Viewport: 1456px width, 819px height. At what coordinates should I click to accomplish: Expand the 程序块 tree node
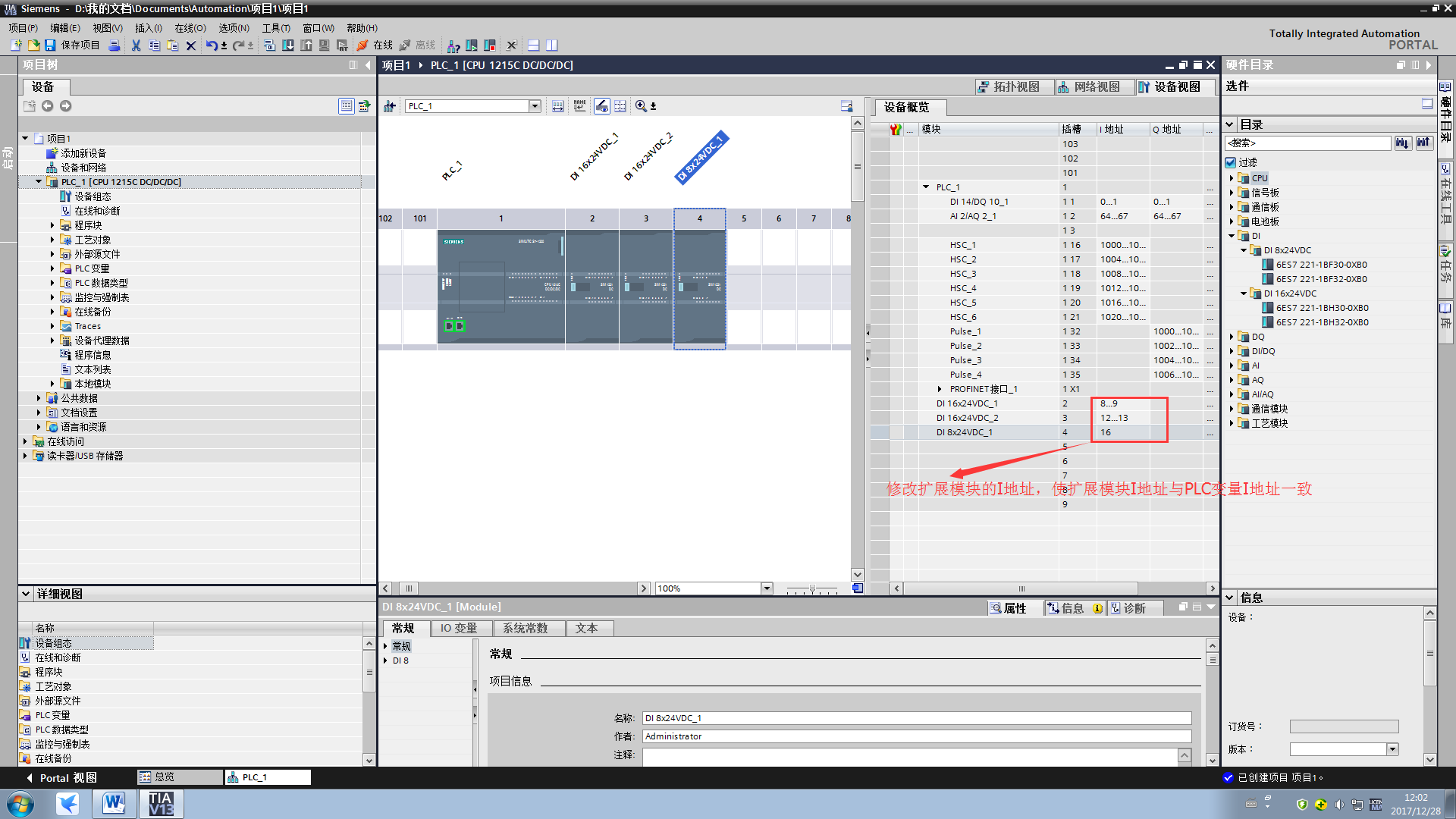[x=52, y=225]
